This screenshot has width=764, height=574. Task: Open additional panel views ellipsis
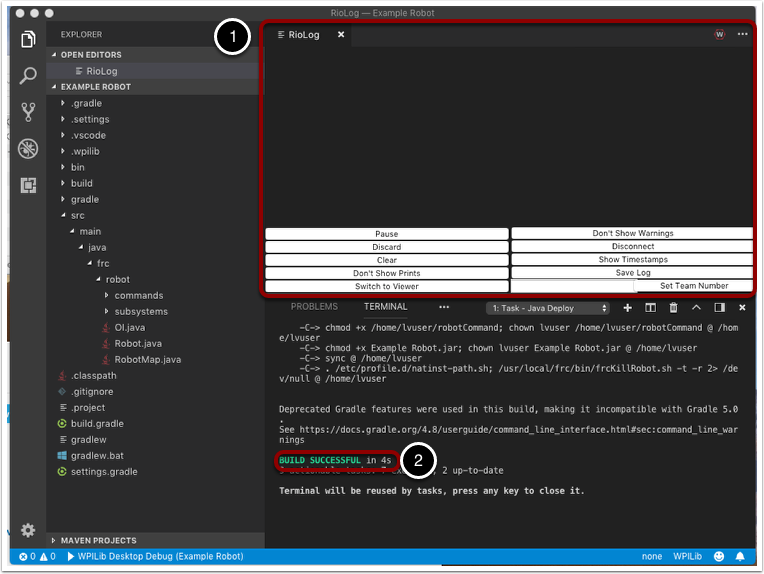coord(444,307)
